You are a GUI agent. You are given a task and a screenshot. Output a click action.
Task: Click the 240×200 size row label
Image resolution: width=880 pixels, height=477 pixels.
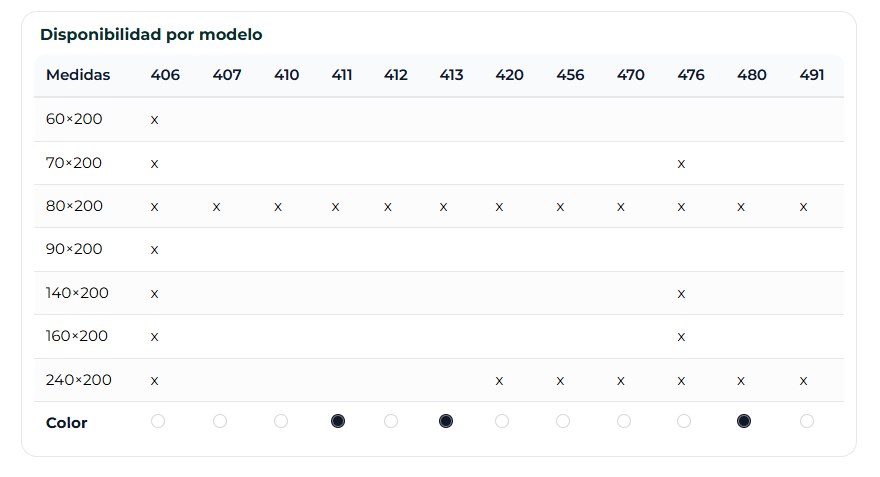79,380
